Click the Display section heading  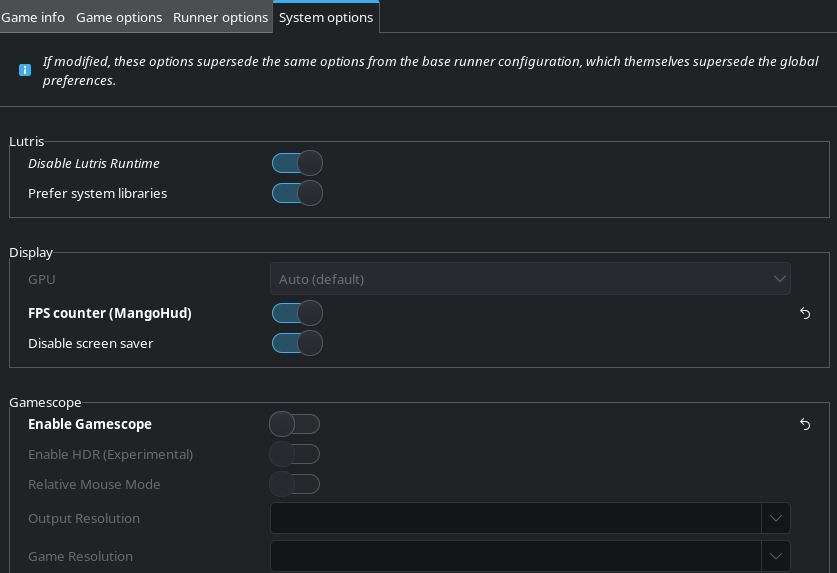(31, 253)
